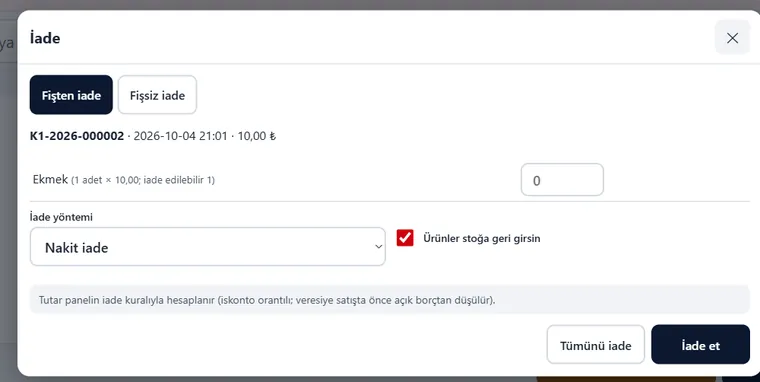Click the Ekmek item label
Image resolution: width=760 pixels, height=382 pixels.
tap(50, 179)
